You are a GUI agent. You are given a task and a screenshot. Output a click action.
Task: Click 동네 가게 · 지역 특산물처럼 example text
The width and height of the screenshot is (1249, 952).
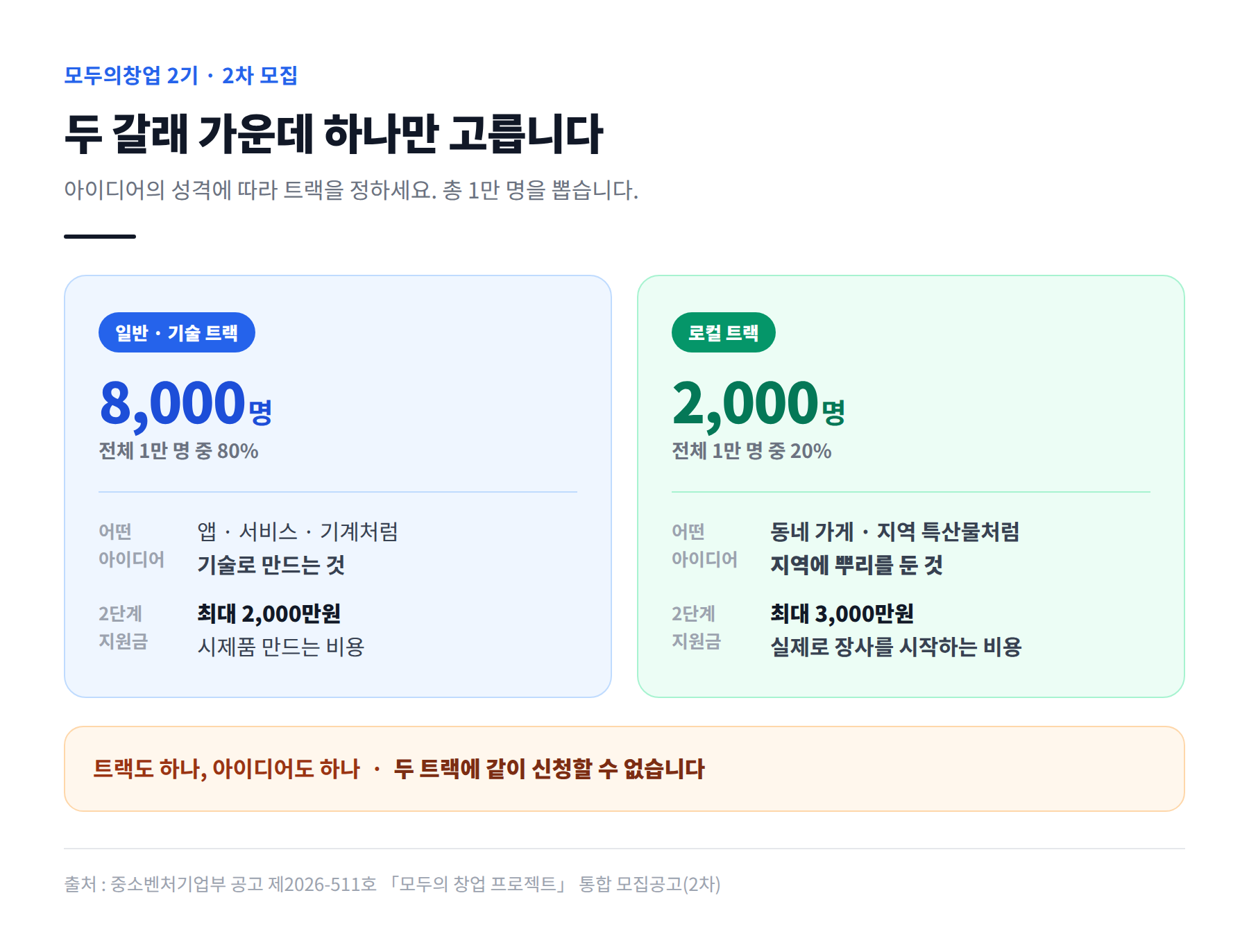(895, 532)
